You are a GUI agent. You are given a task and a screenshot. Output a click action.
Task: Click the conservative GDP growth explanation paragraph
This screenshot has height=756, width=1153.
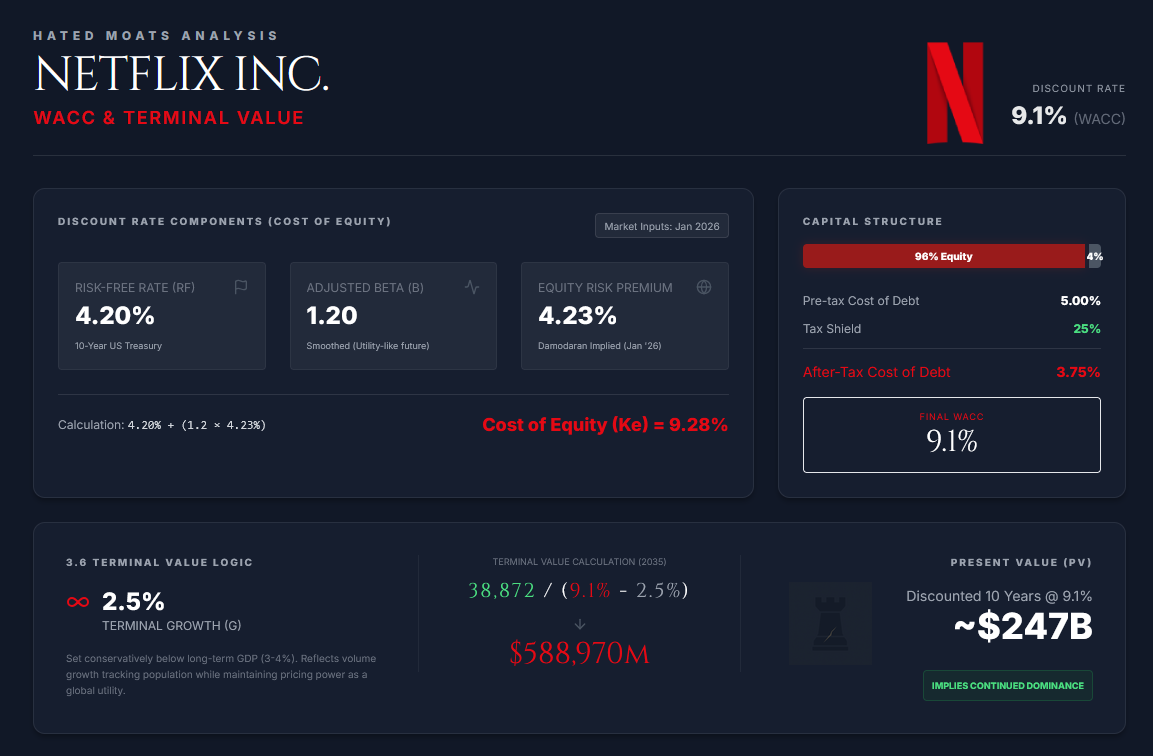[221, 674]
